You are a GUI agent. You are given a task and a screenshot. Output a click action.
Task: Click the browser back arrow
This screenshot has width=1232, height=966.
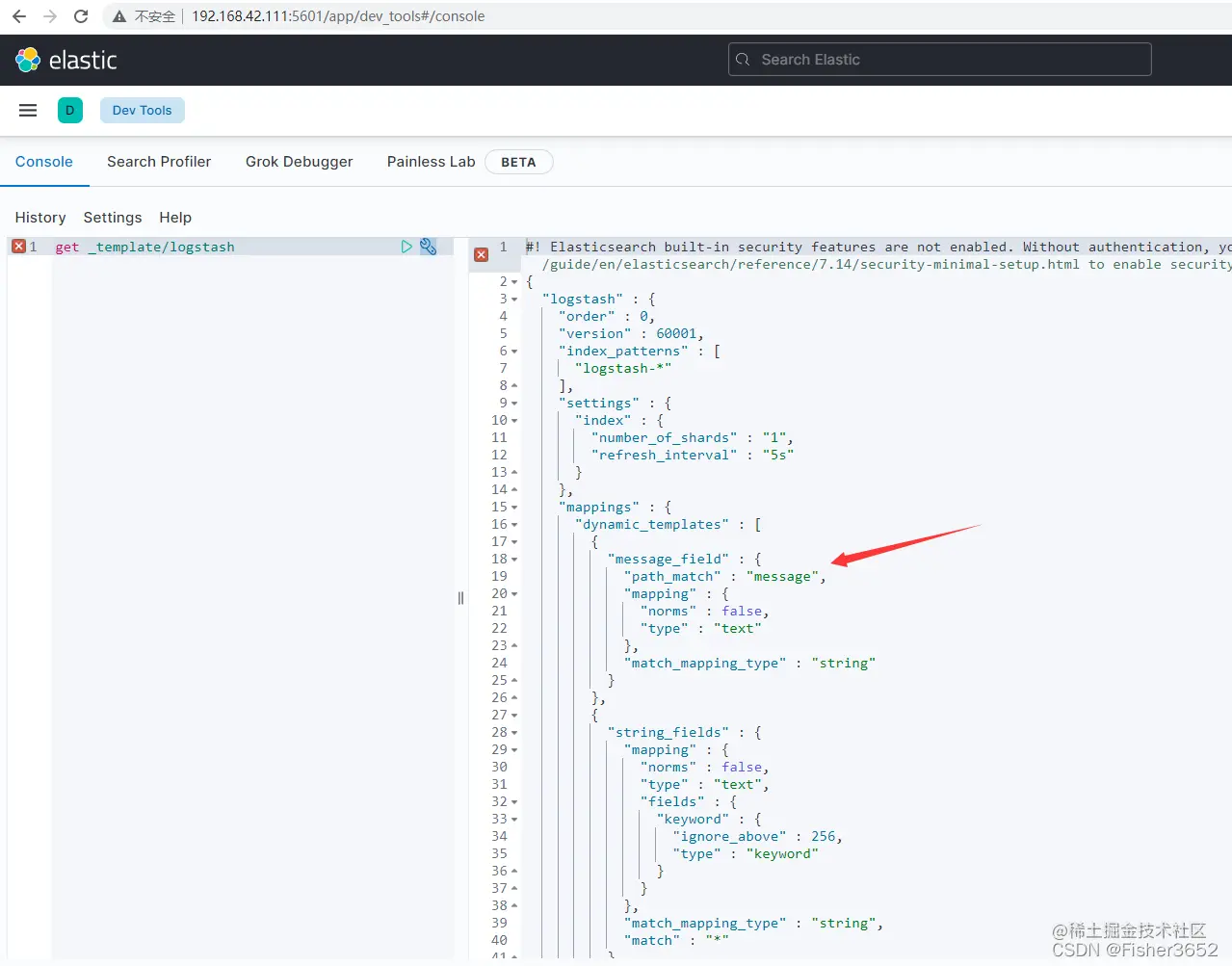(19, 16)
